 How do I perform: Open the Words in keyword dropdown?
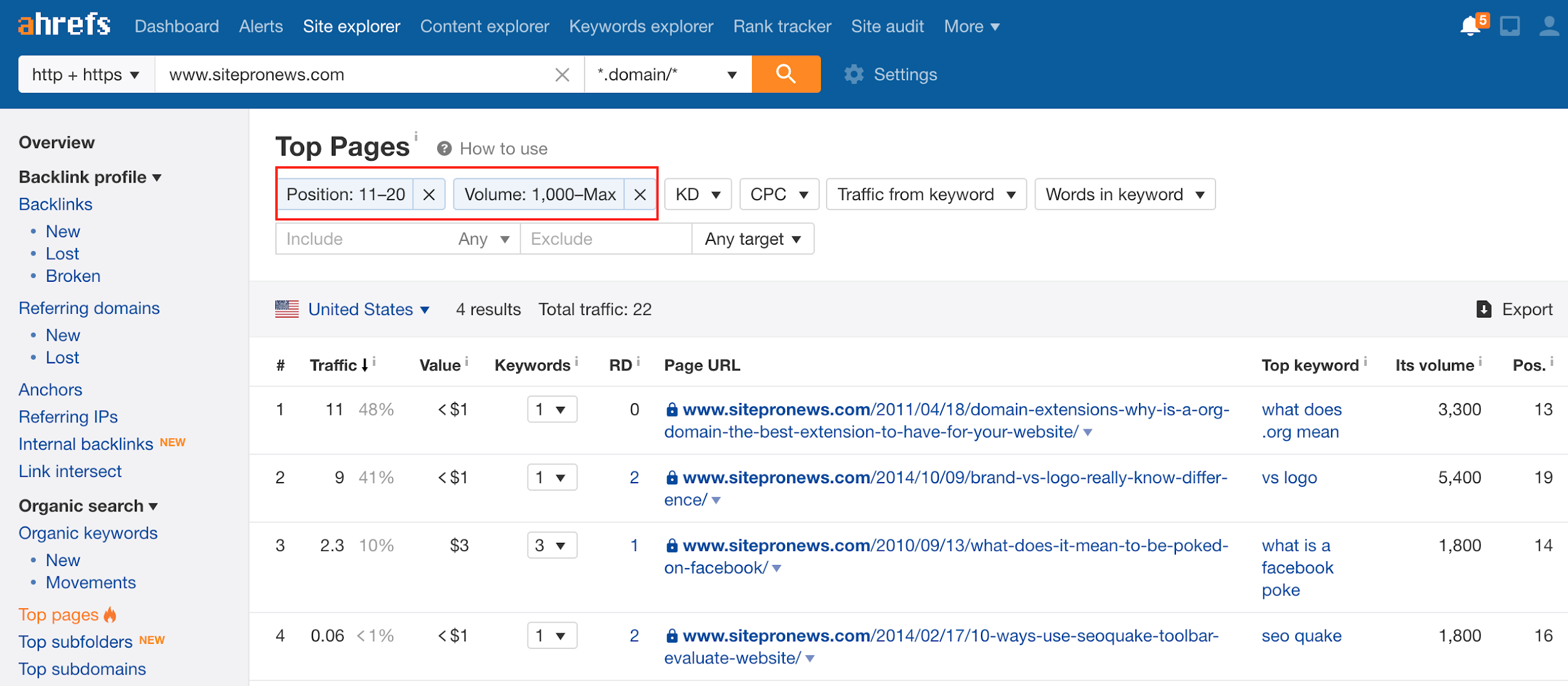click(x=1125, y=195)
